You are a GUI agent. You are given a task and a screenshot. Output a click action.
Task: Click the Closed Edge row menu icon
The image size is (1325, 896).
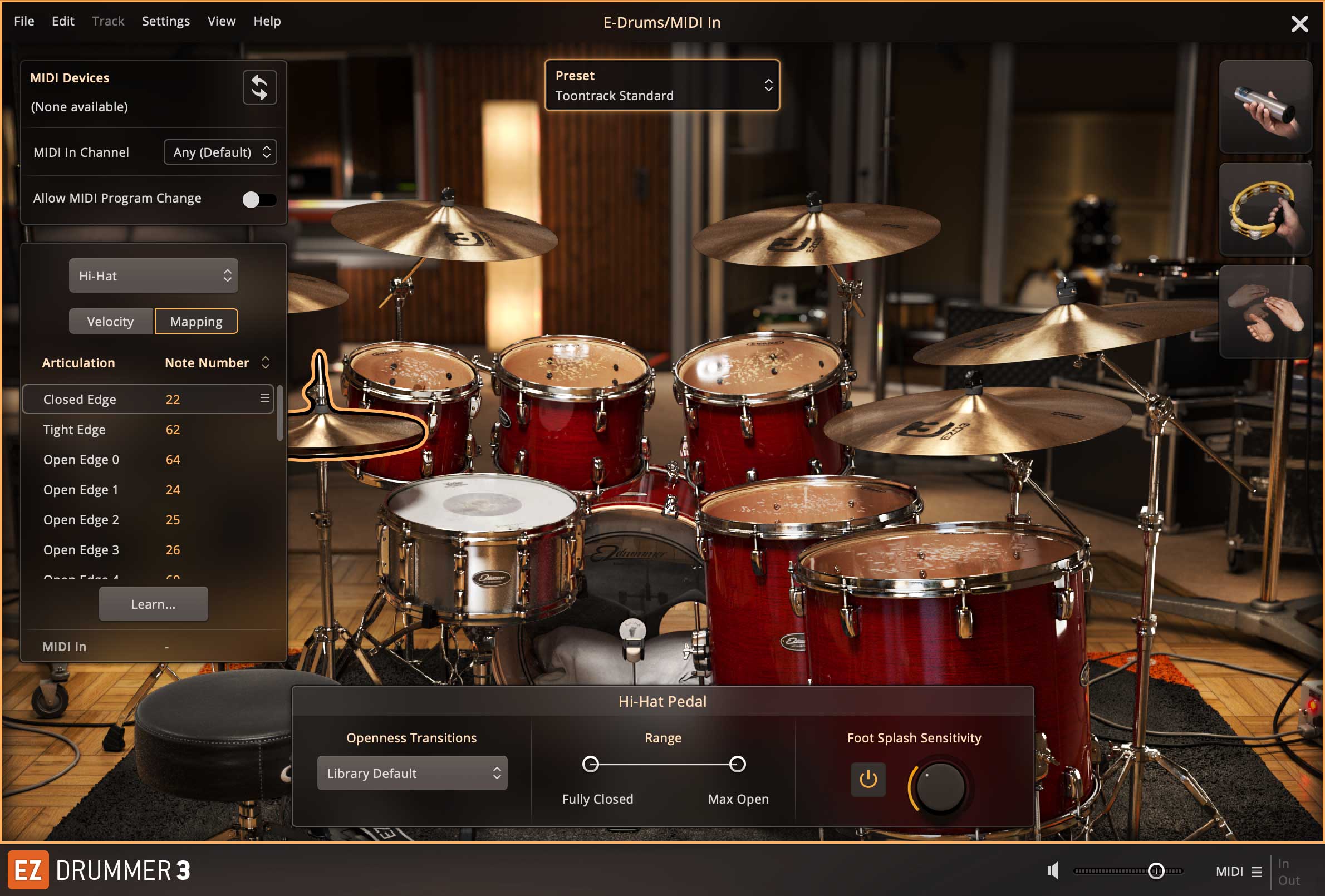click(264, 398)
